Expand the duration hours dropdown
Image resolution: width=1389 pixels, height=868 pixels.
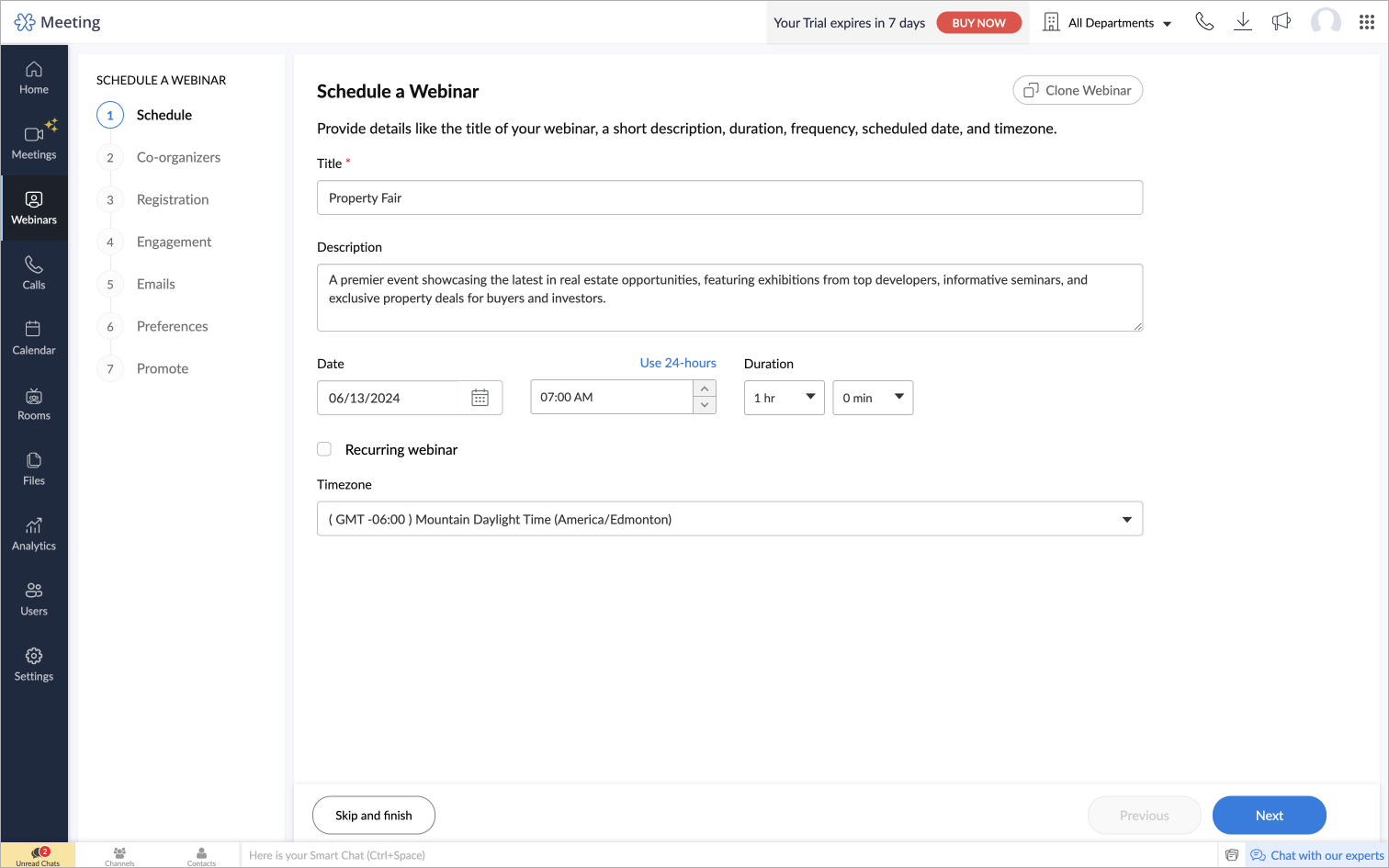(784, 398)
